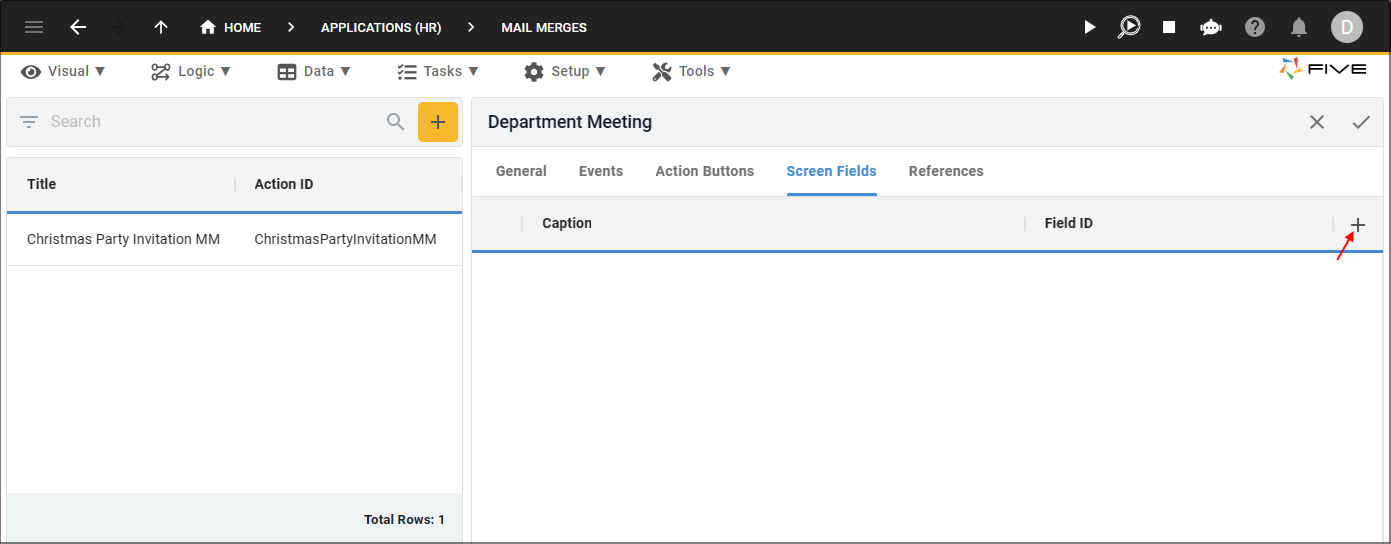Run with inspector using magnifier-play icon
Screen dimensions: 1391x544
point(1129,27)
